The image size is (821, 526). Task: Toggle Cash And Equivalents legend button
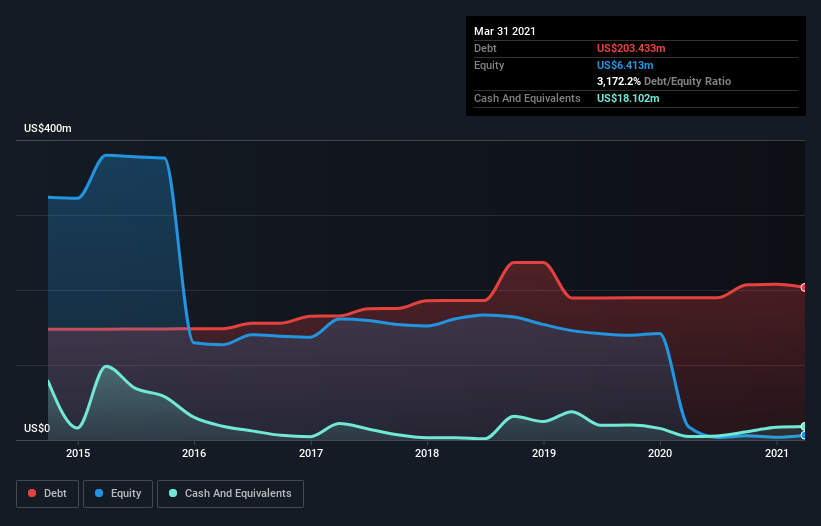click(x=230, y=494)
